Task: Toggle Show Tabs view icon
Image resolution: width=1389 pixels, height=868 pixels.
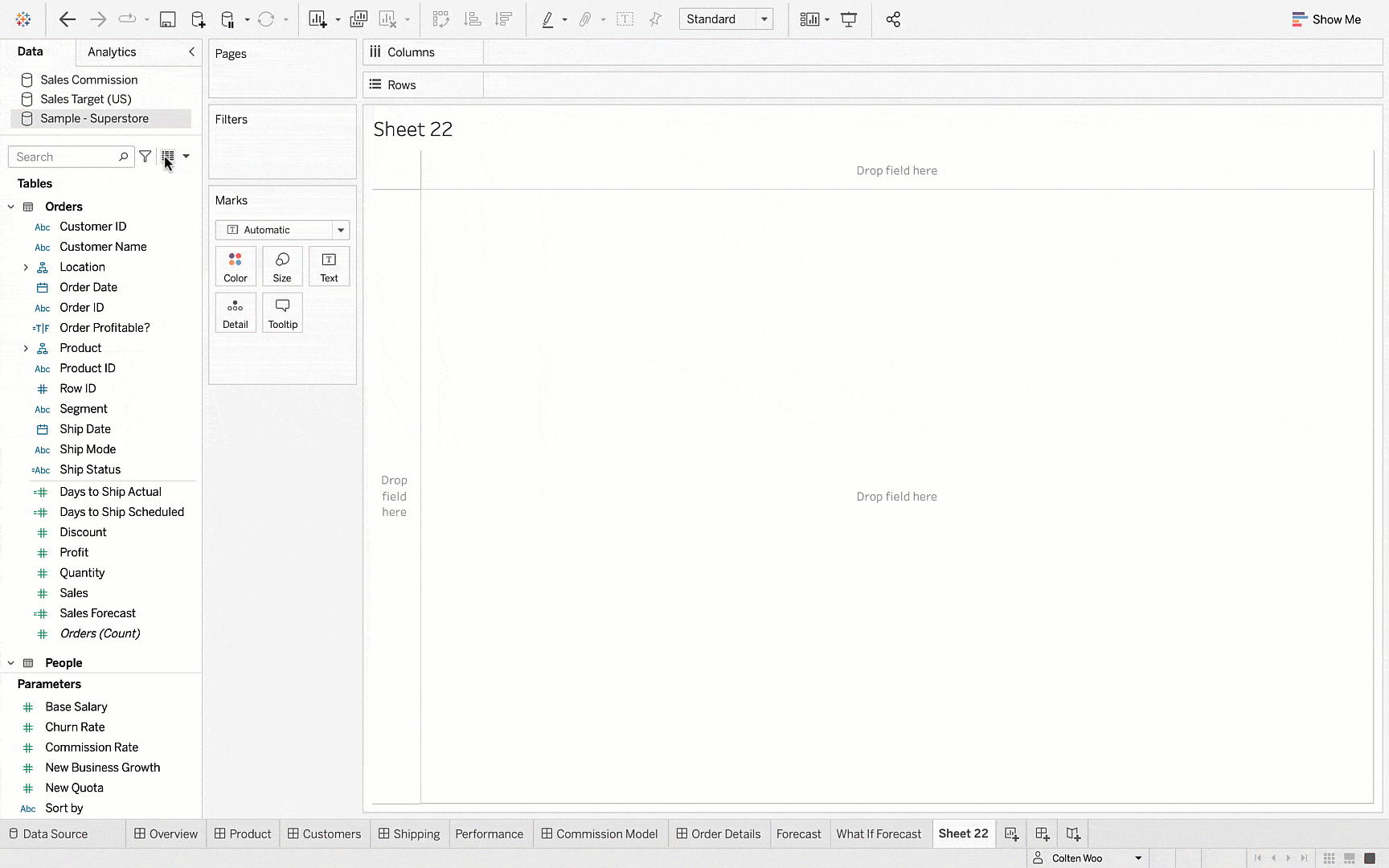Action: [x=1370, y=858]
